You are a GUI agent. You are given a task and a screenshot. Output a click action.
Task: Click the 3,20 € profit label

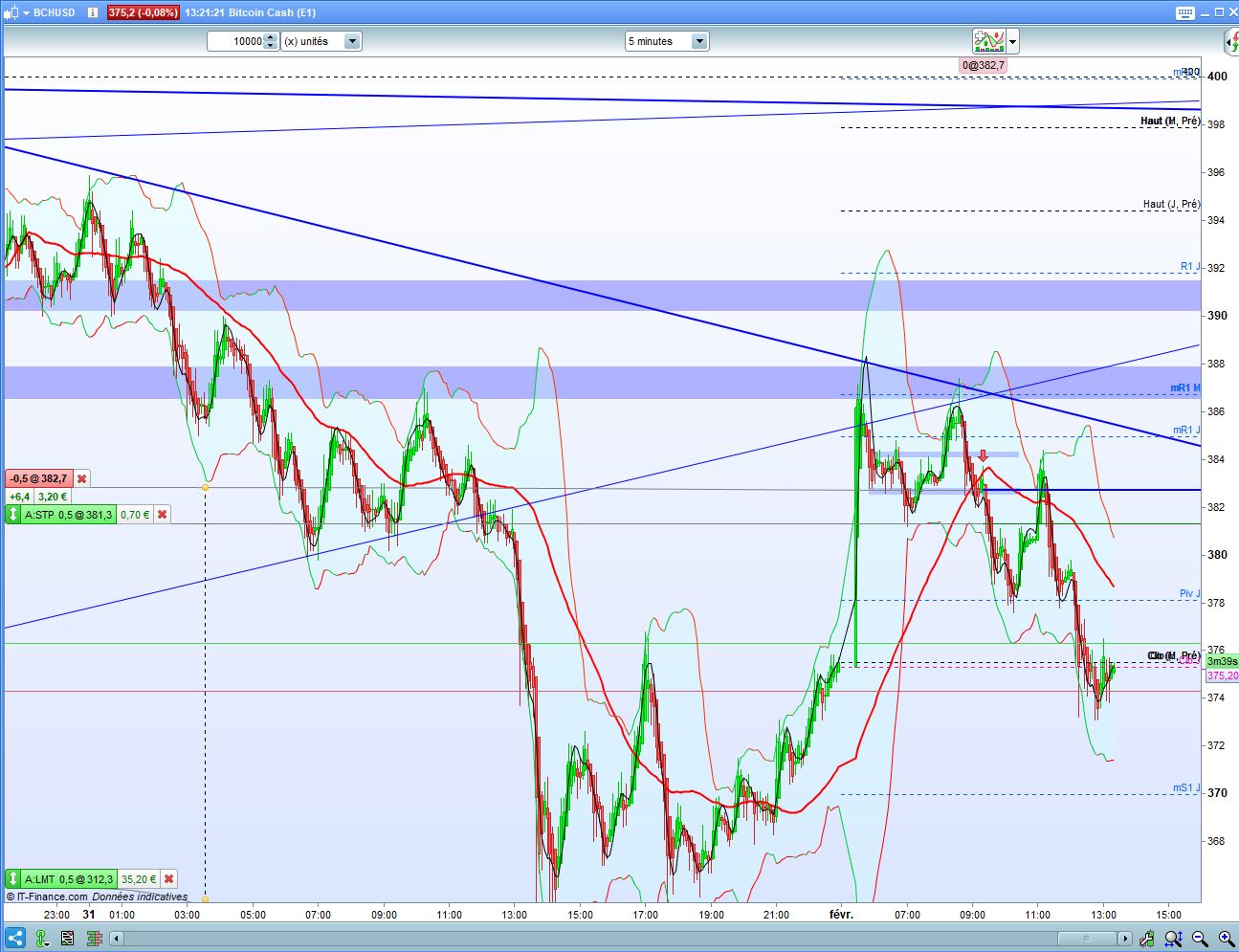(53, 497)
